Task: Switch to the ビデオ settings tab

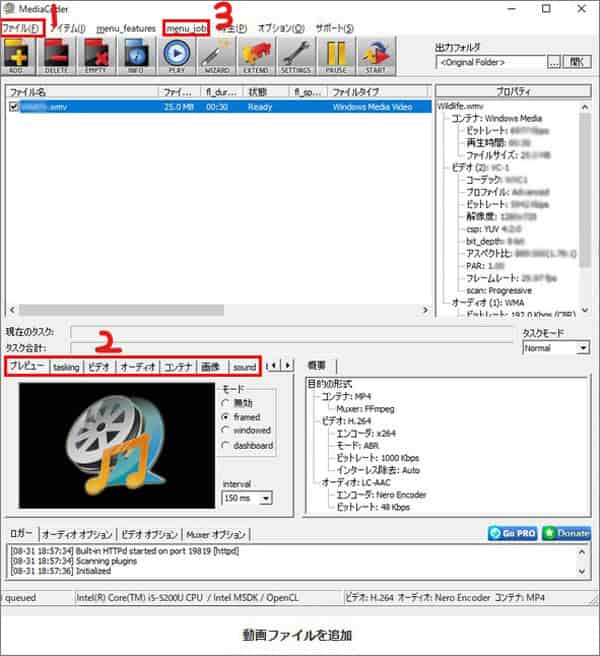Action: (x=99, y=367)
